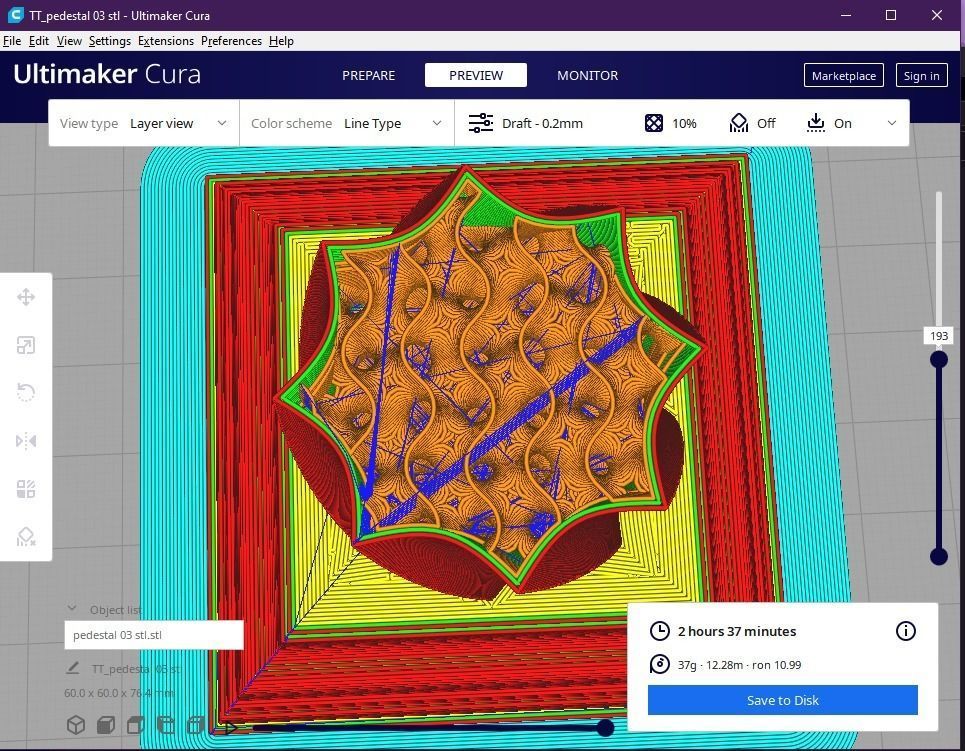Click Save to Disk
The image size is (965, 751).
[x=782, y=700]
